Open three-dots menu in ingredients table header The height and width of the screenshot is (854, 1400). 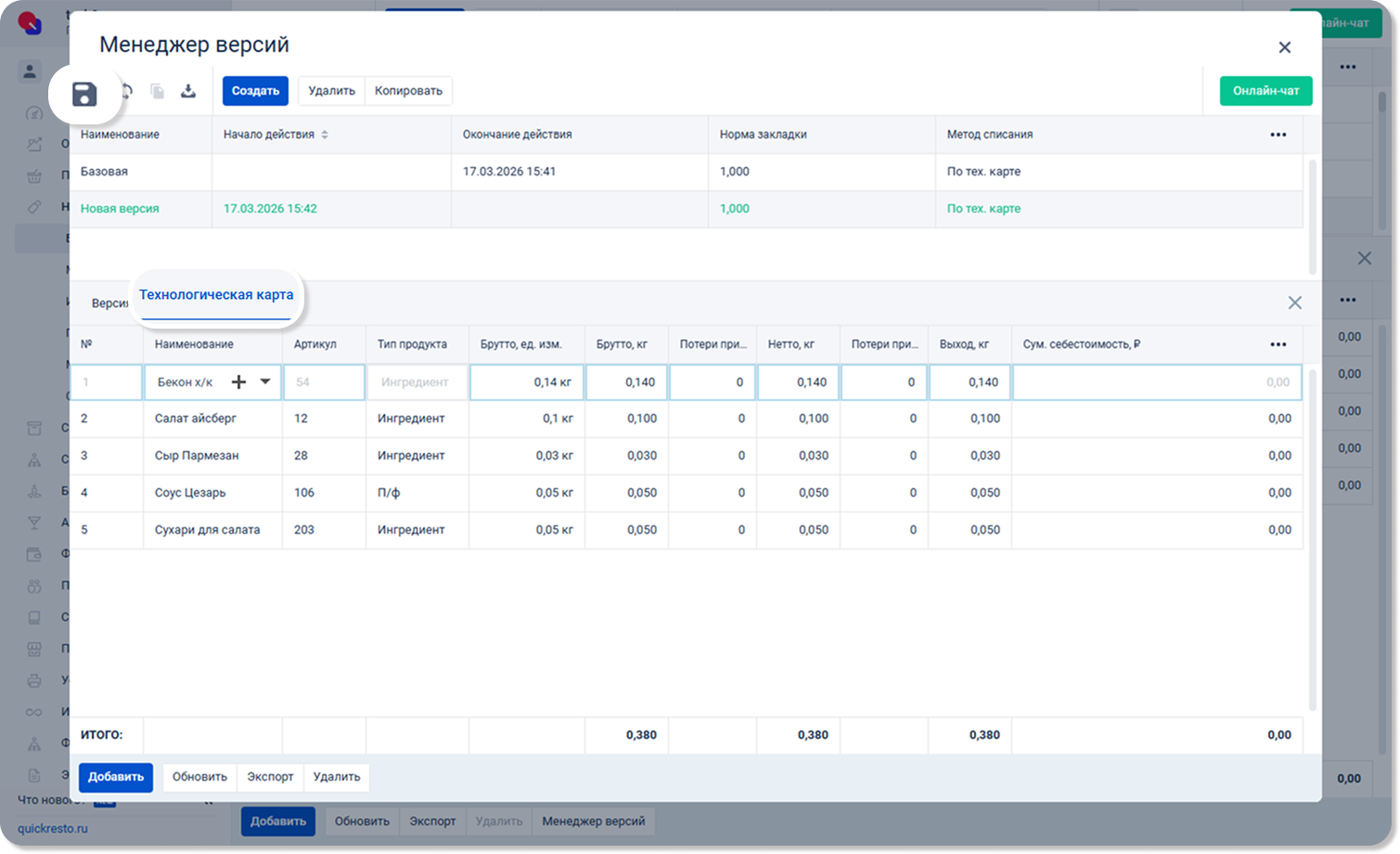[1278, 344]
